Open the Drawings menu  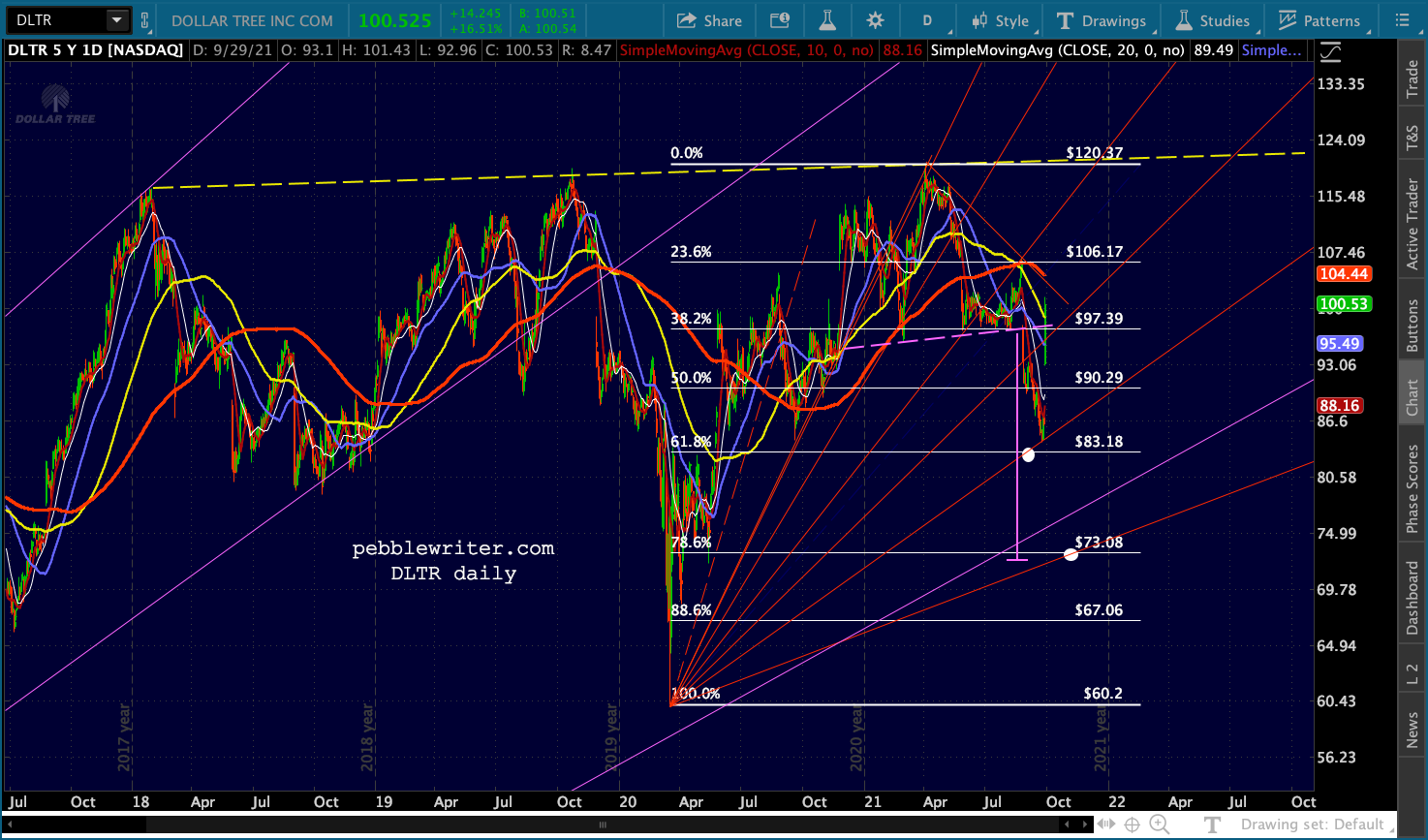(1102, 20)
